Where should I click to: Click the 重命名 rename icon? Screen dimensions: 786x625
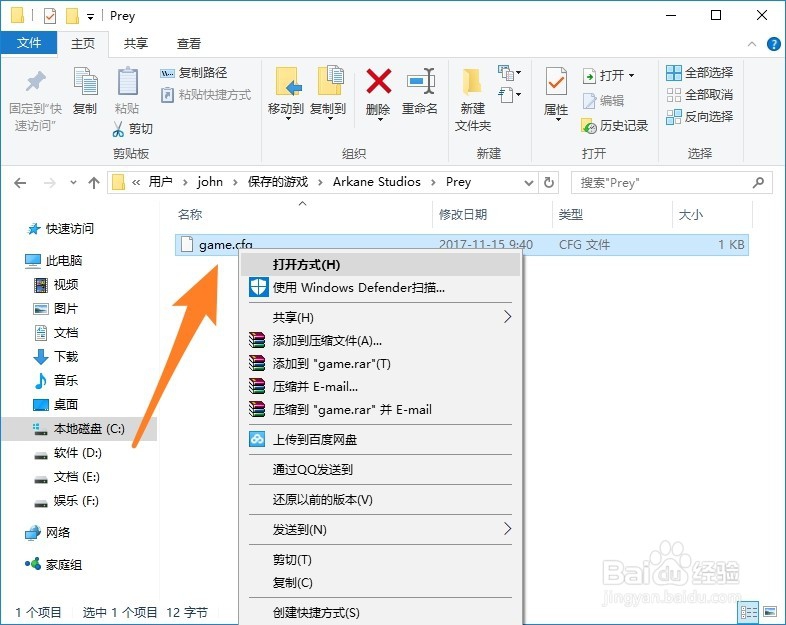tap(420, 81)
